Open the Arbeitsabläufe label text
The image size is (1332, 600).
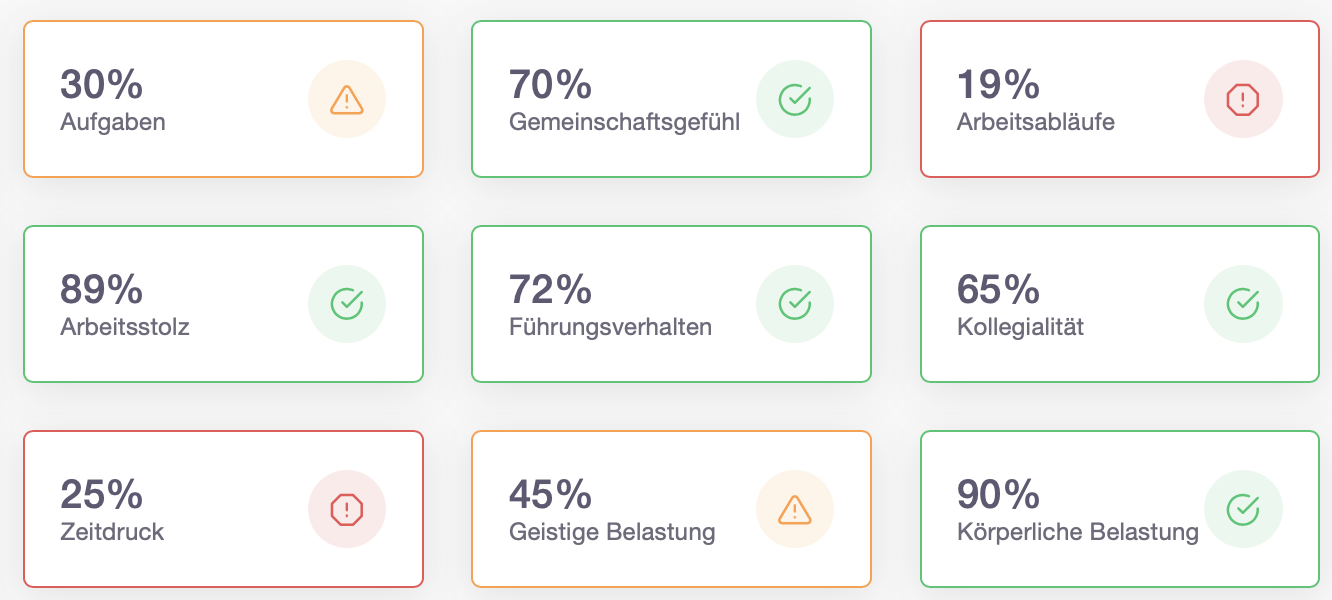pos(1036,123)
